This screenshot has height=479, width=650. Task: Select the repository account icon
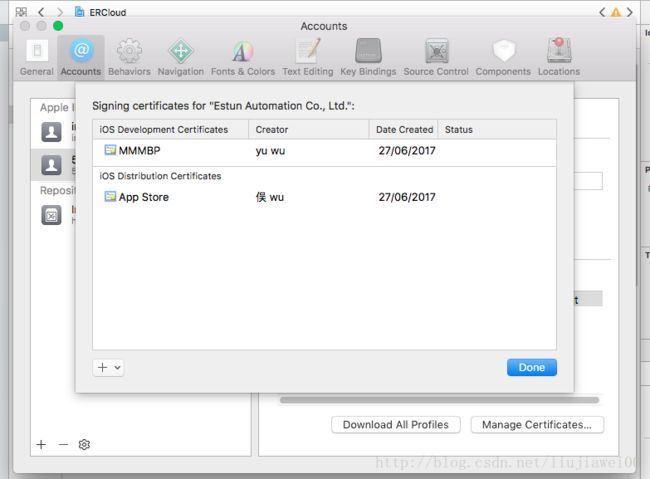point(51,215)
